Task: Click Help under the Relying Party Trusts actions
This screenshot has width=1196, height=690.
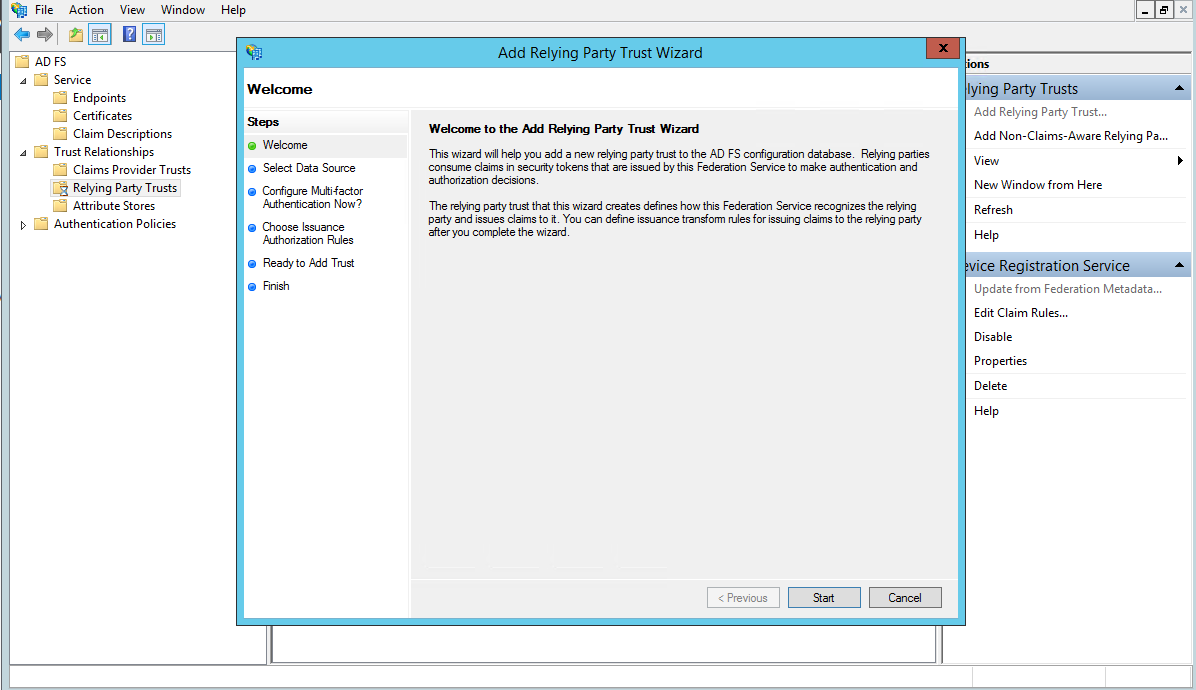Action: pos(986,235)
